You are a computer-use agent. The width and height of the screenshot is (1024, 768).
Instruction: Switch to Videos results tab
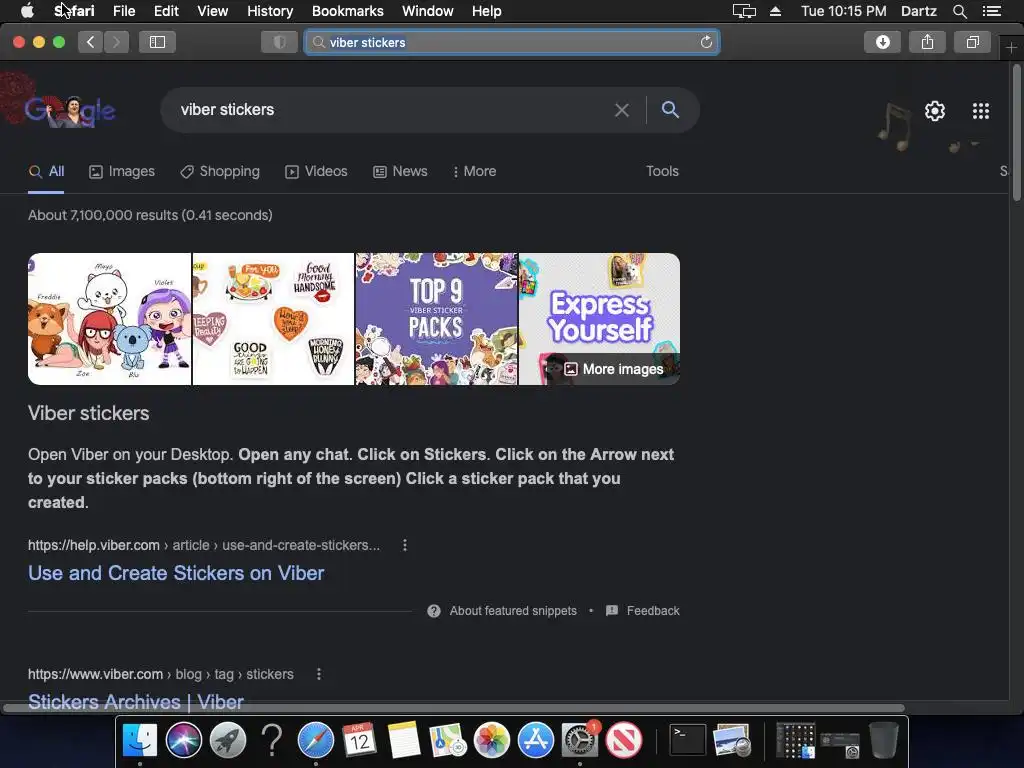[x=316, y=171]
